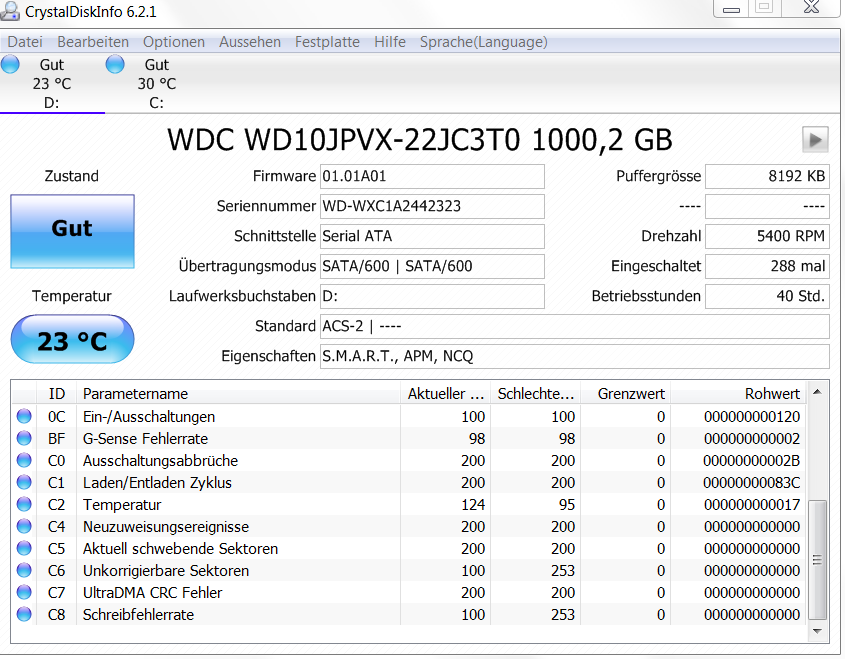The width and height of the screenshot is (845, 659).
Task: Click the Eingeschaltet value 288 mal
Action: pyautogui.click(x=767, y=266)
